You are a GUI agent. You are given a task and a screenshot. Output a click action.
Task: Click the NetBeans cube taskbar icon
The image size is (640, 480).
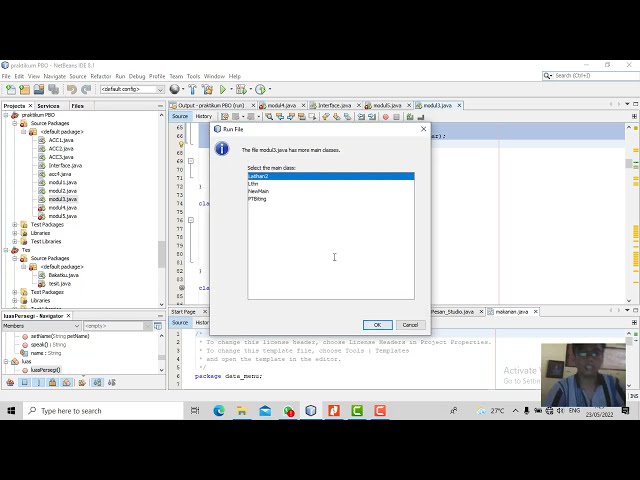coord(311,411)
